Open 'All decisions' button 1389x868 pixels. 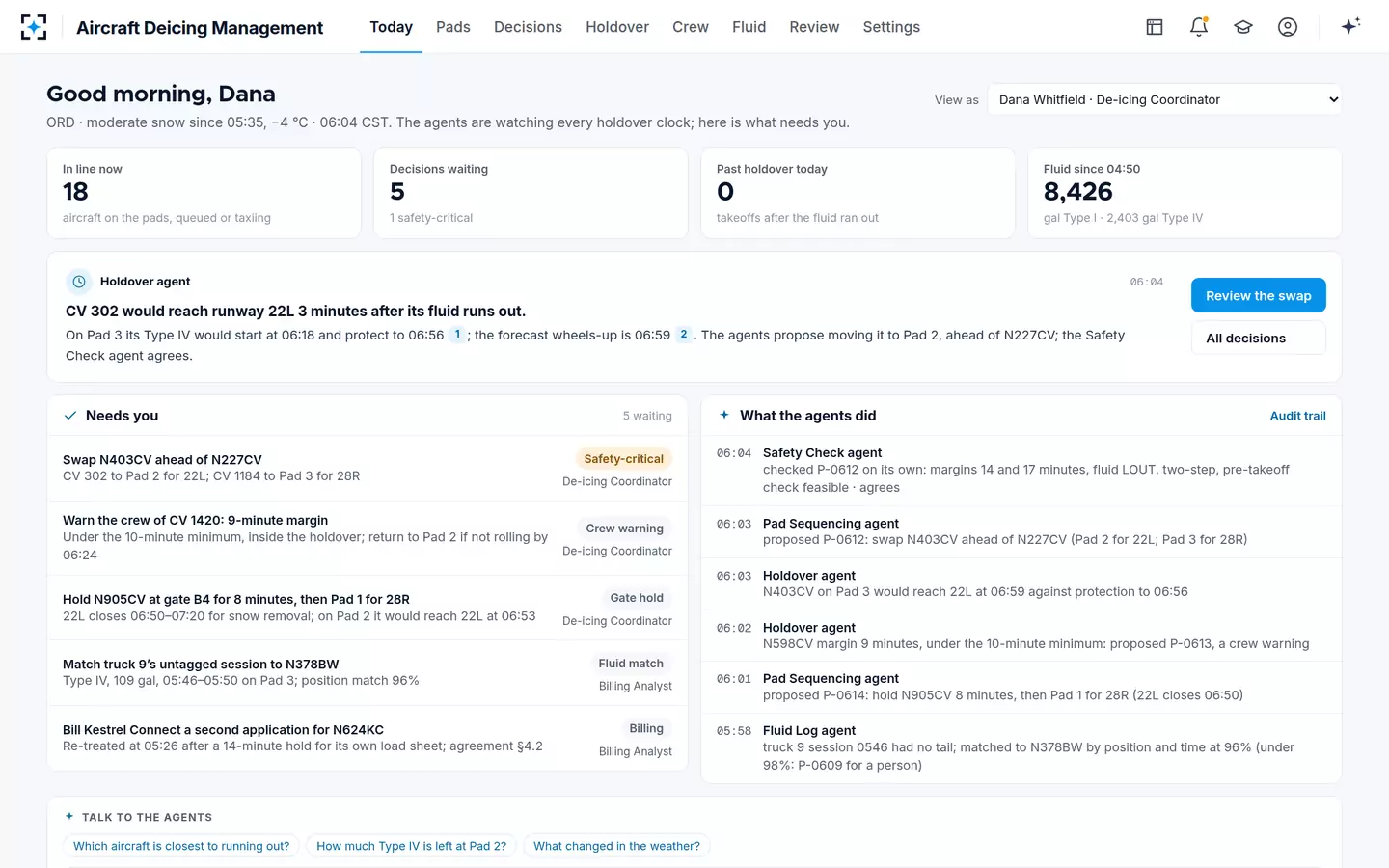[x=1259, y=338]
